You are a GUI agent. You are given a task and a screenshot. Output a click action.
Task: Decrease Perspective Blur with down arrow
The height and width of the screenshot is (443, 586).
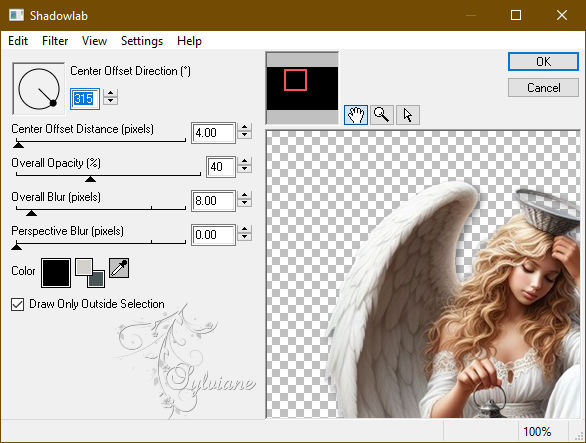coord(244,237)
